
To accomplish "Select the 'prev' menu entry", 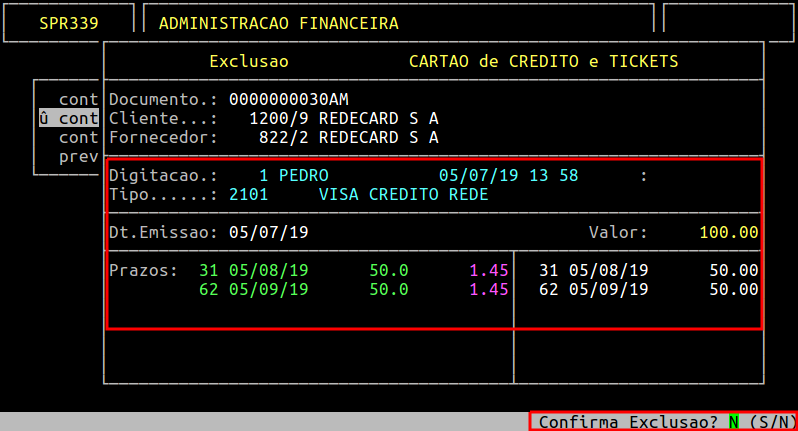I will [x=78, y=156].
